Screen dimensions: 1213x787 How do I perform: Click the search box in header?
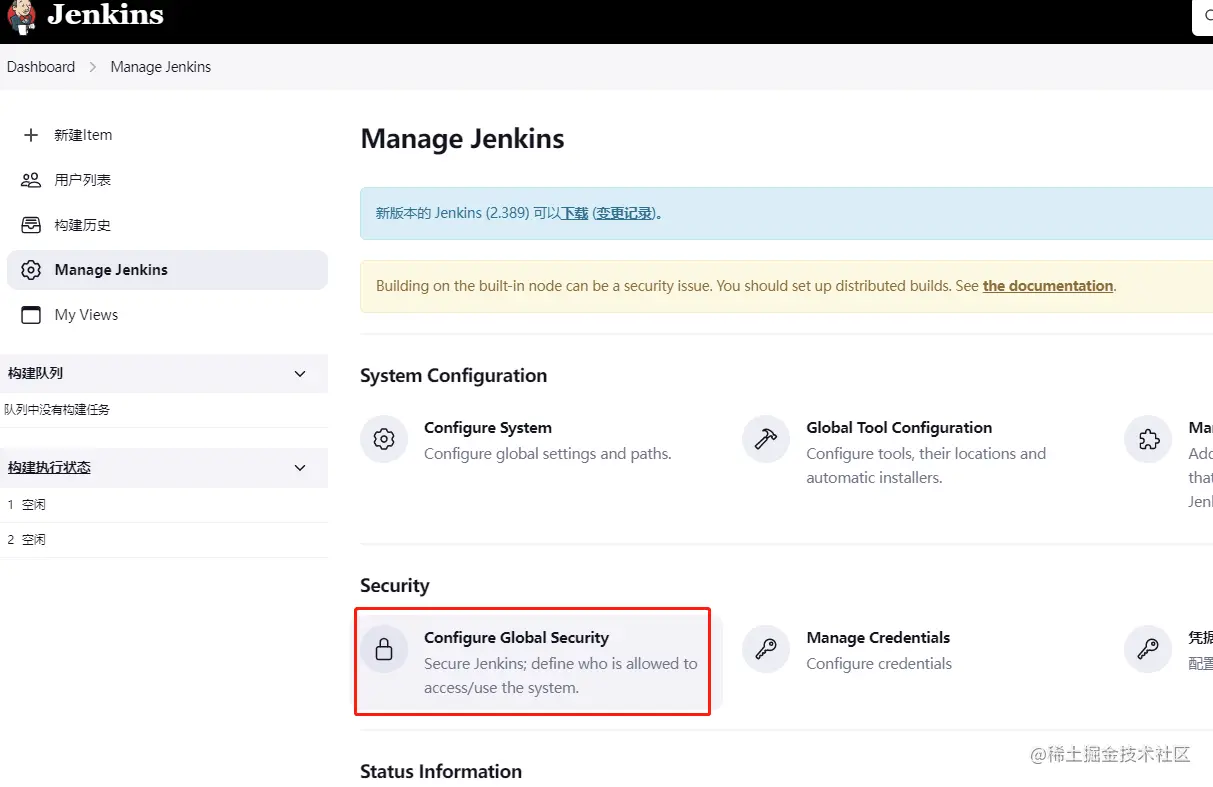point(1203,16)
